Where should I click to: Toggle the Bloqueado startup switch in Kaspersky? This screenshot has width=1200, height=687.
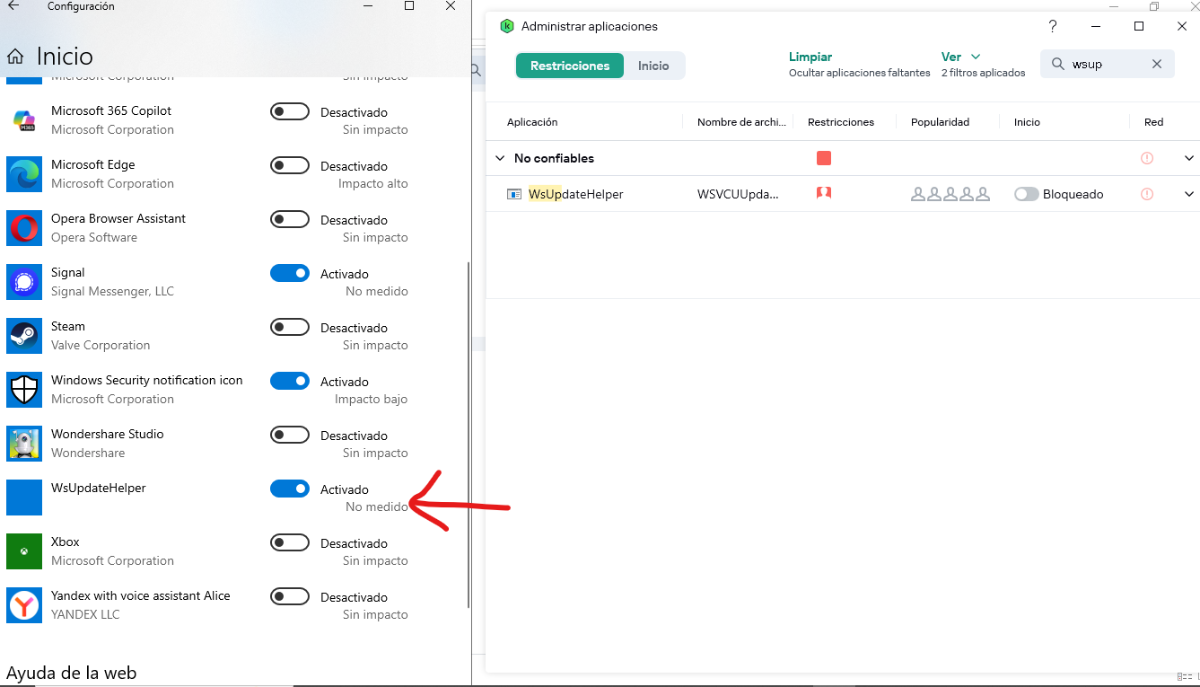coord(1026,194)
